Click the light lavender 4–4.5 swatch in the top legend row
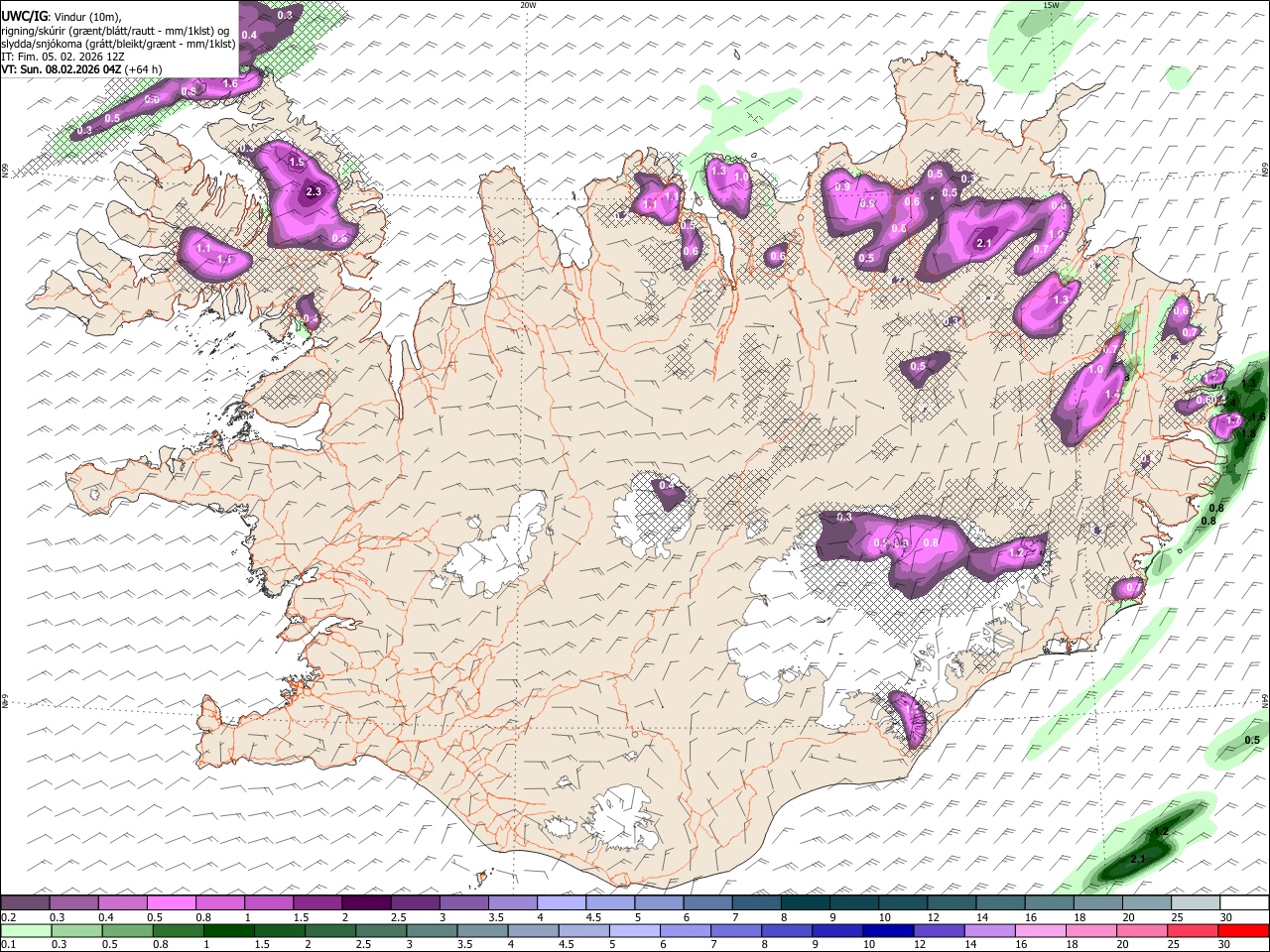This screenshot has height=952, width=1270. coord(562,902)
